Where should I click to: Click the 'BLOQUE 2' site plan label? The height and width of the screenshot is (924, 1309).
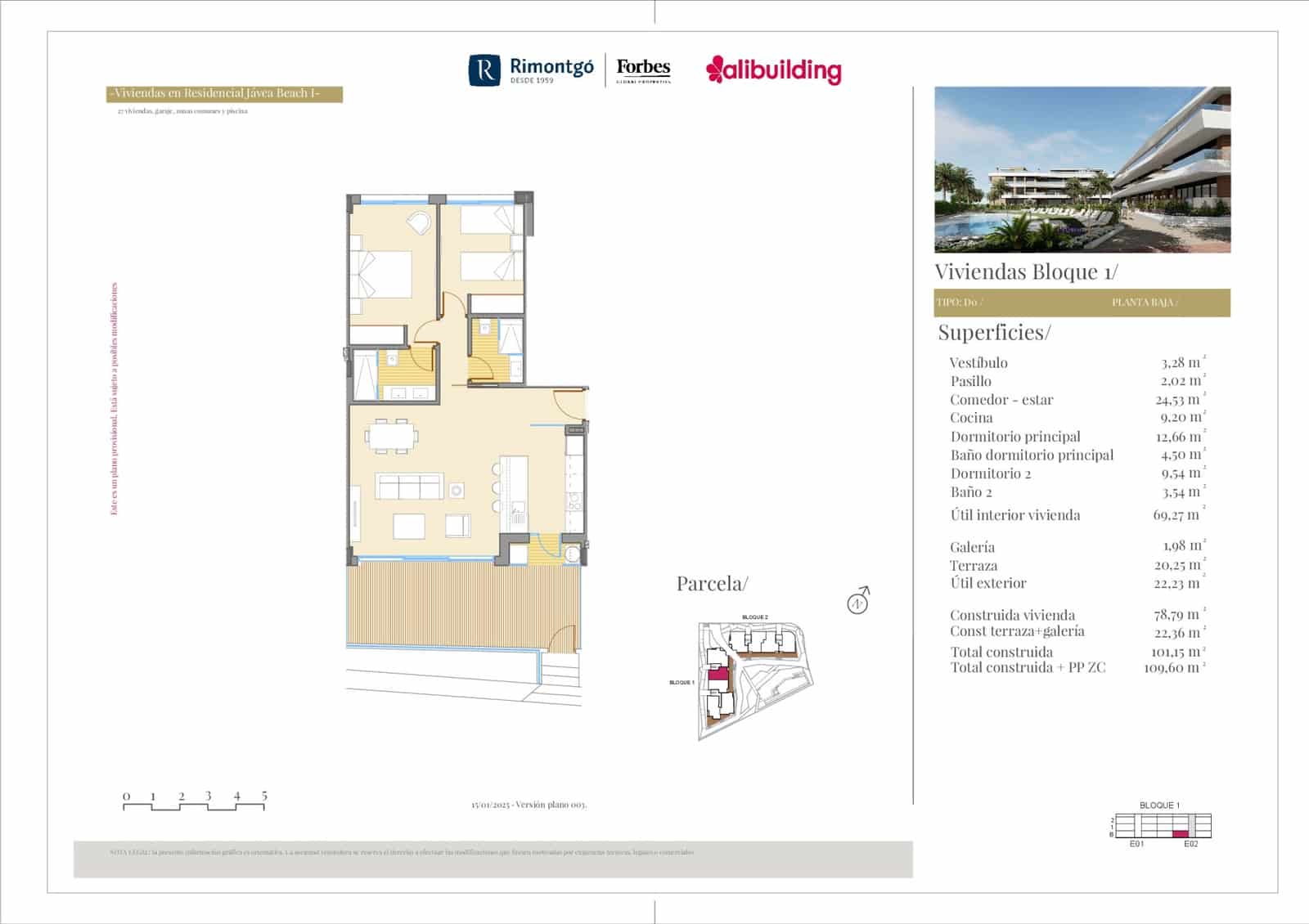(x=755, y=617)
